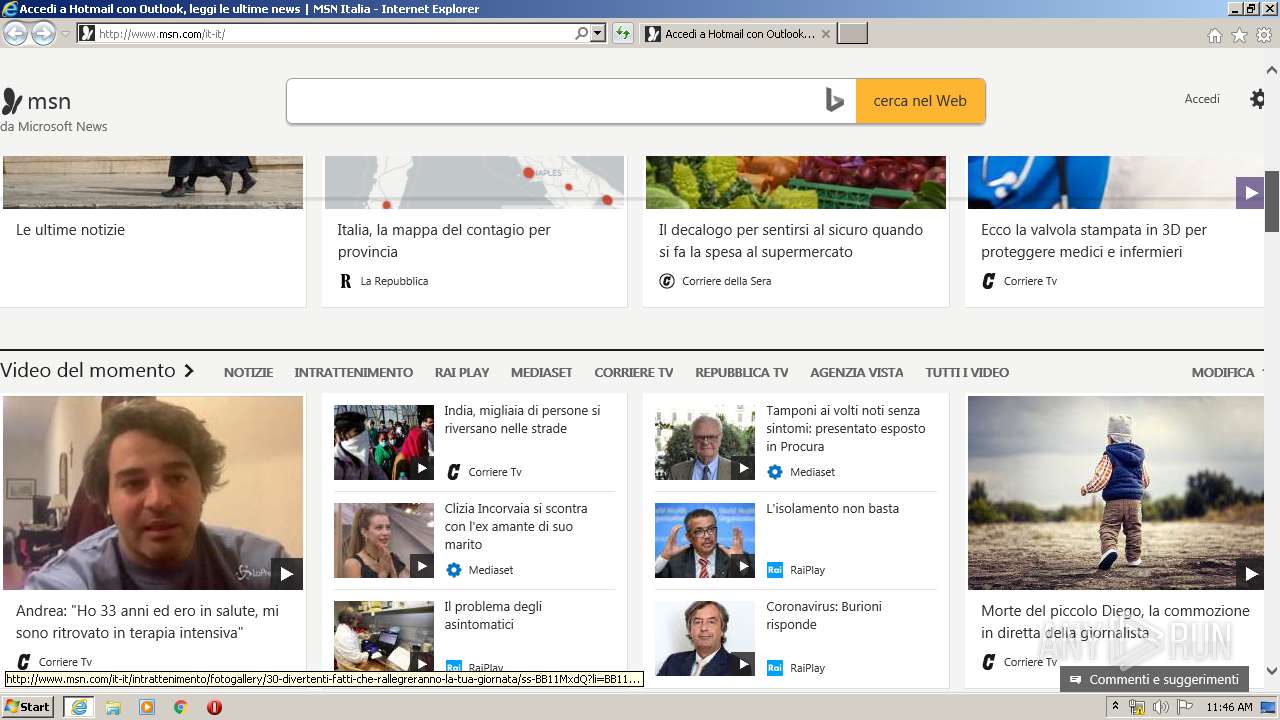Refresh the page with the reload icon
Viewport: 1280px width, 720px height.
(x=623, y=33)
